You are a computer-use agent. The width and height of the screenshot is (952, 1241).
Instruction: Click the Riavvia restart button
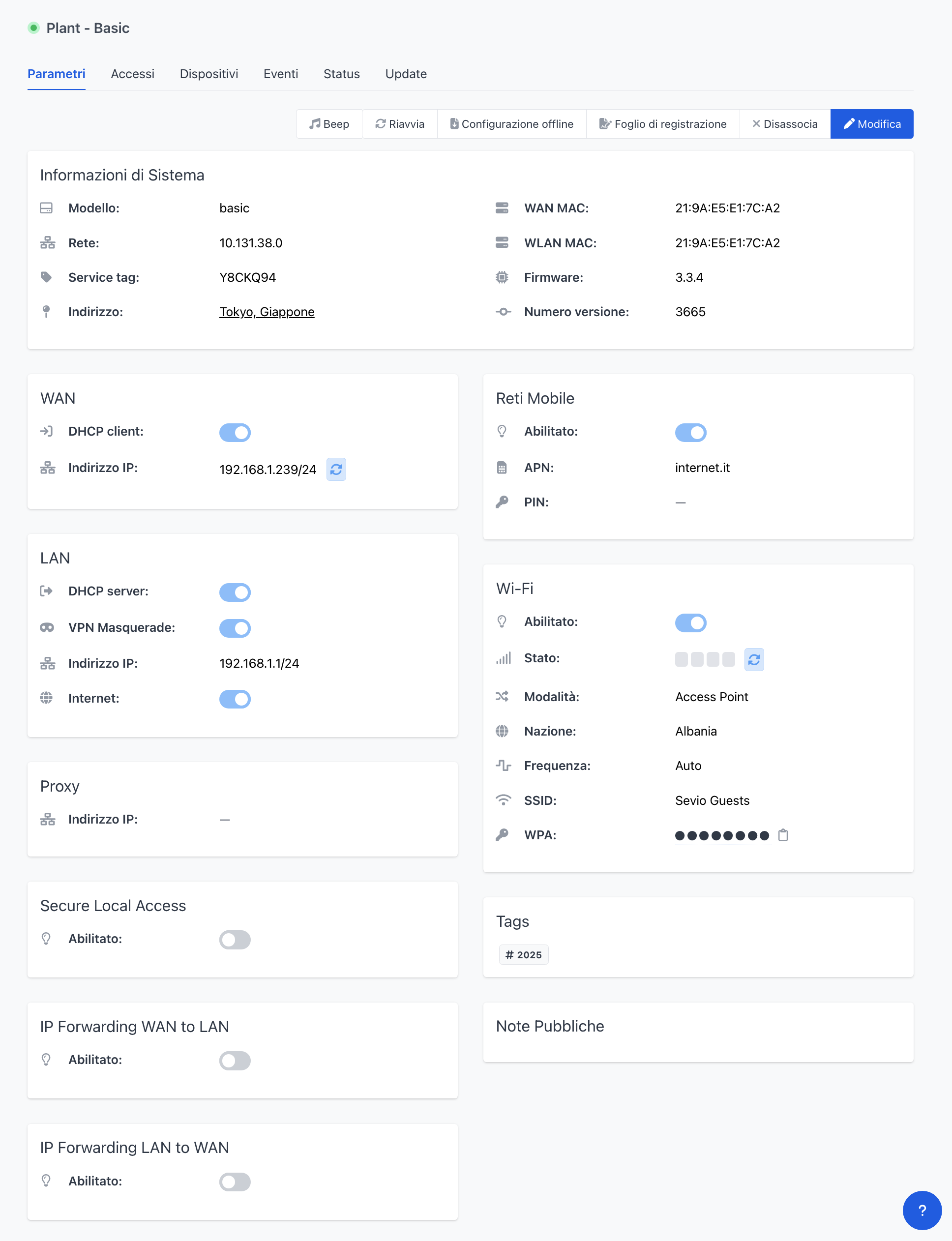399,124
